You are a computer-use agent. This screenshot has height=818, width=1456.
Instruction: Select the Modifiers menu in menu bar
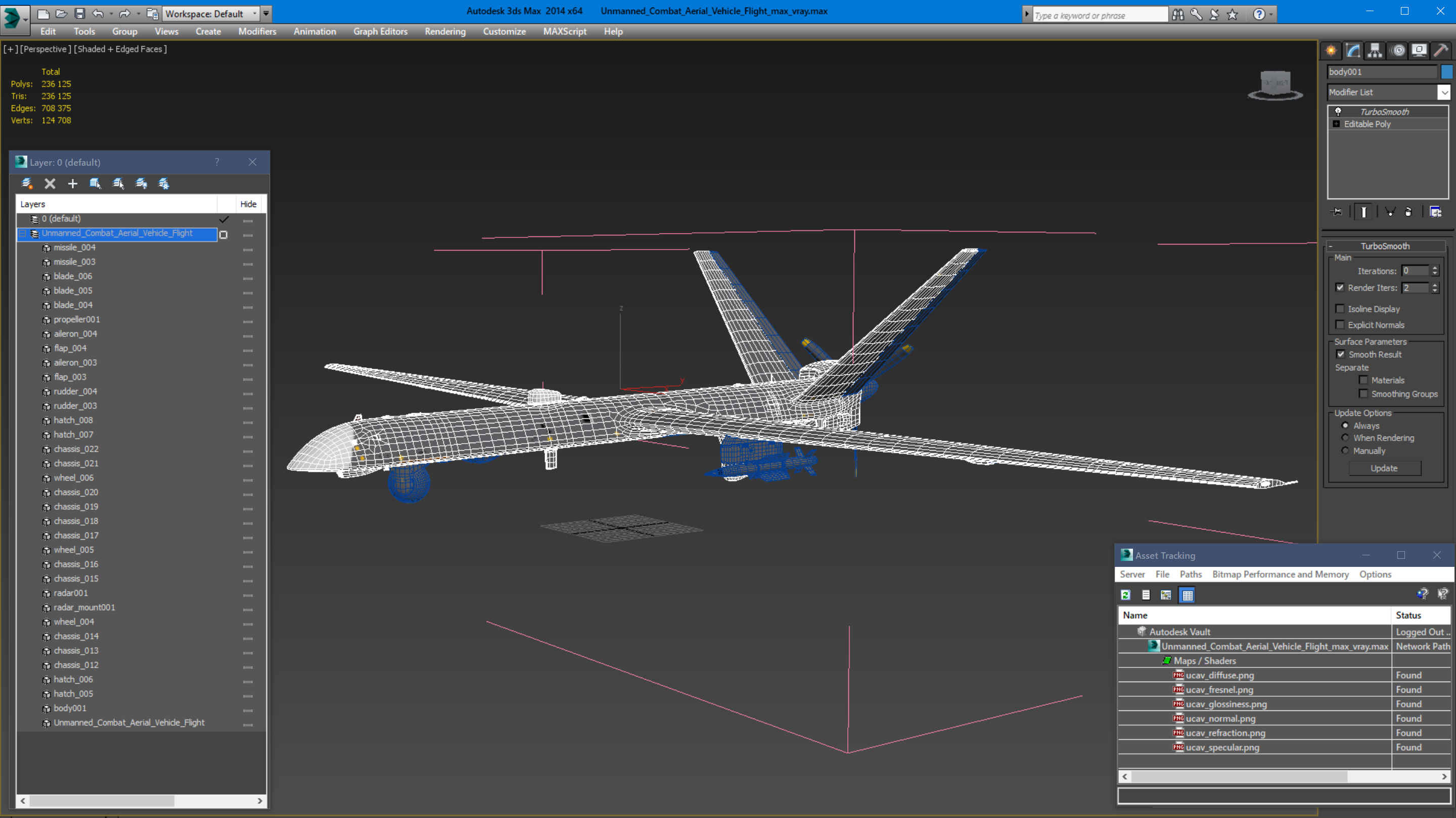256,31
